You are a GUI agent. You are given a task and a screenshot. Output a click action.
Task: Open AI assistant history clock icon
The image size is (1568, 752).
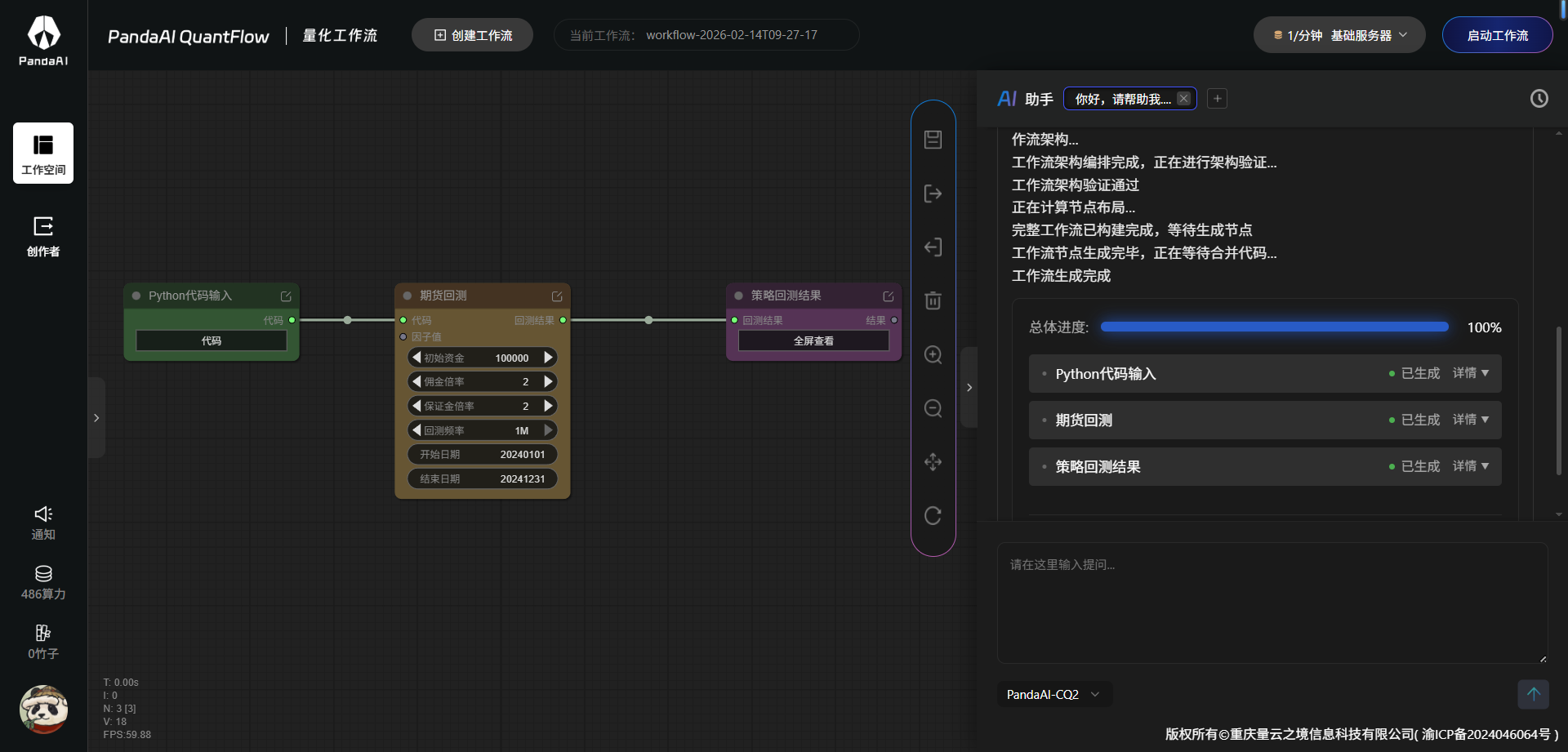(1539, 99)
